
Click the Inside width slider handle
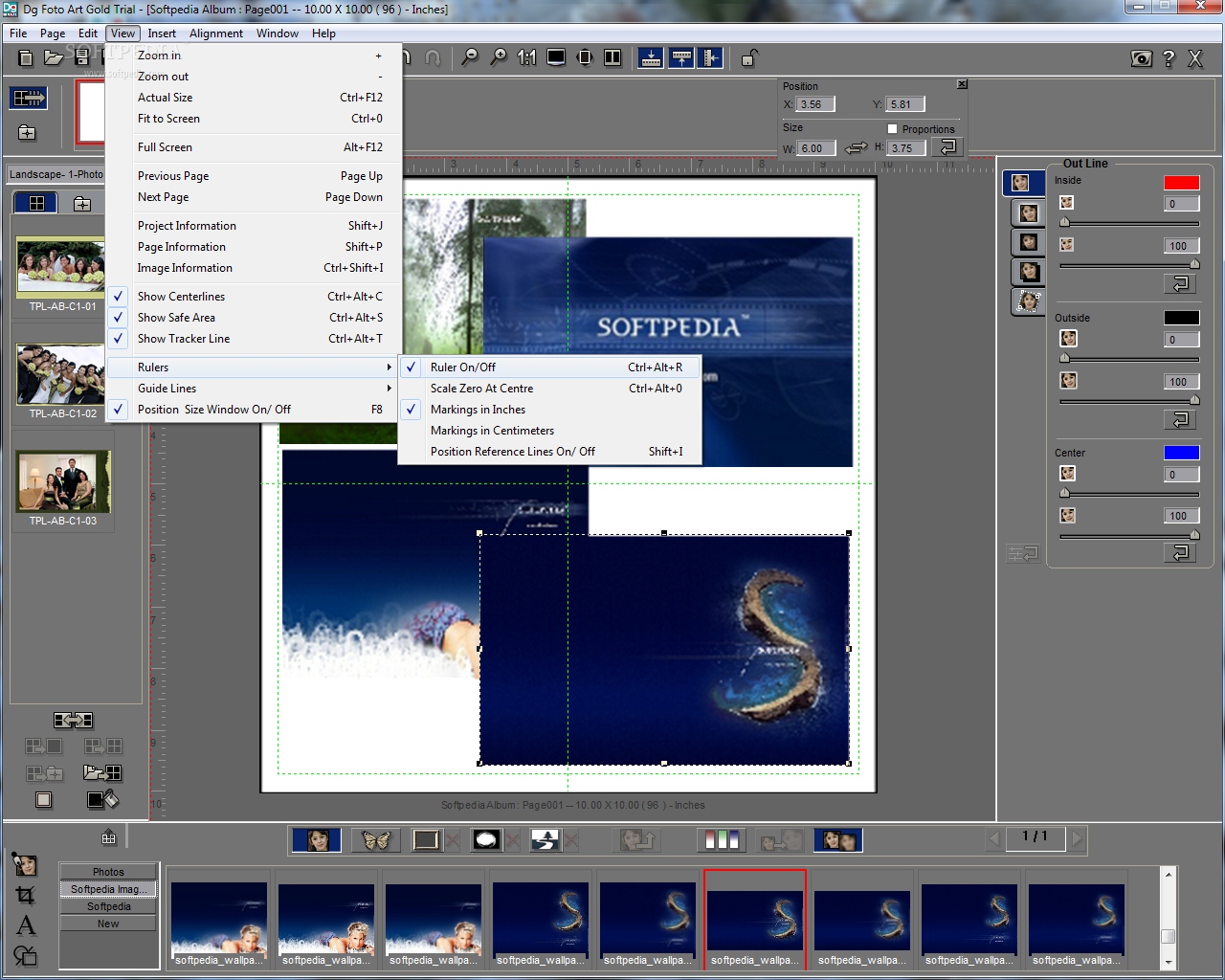tap(1064, 222)
